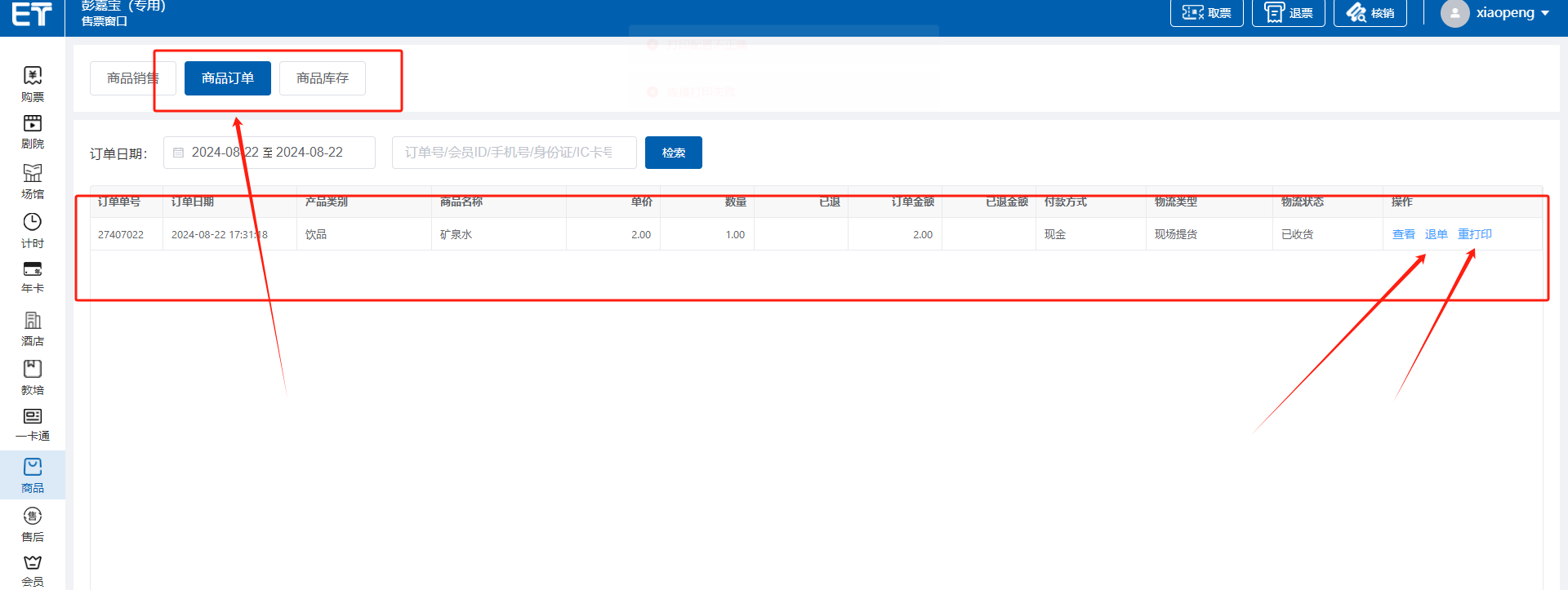The width and height of the screenshot is (1568, 590).
Task: Open the 教培 training sidebar icon
Action: point(33,370)
